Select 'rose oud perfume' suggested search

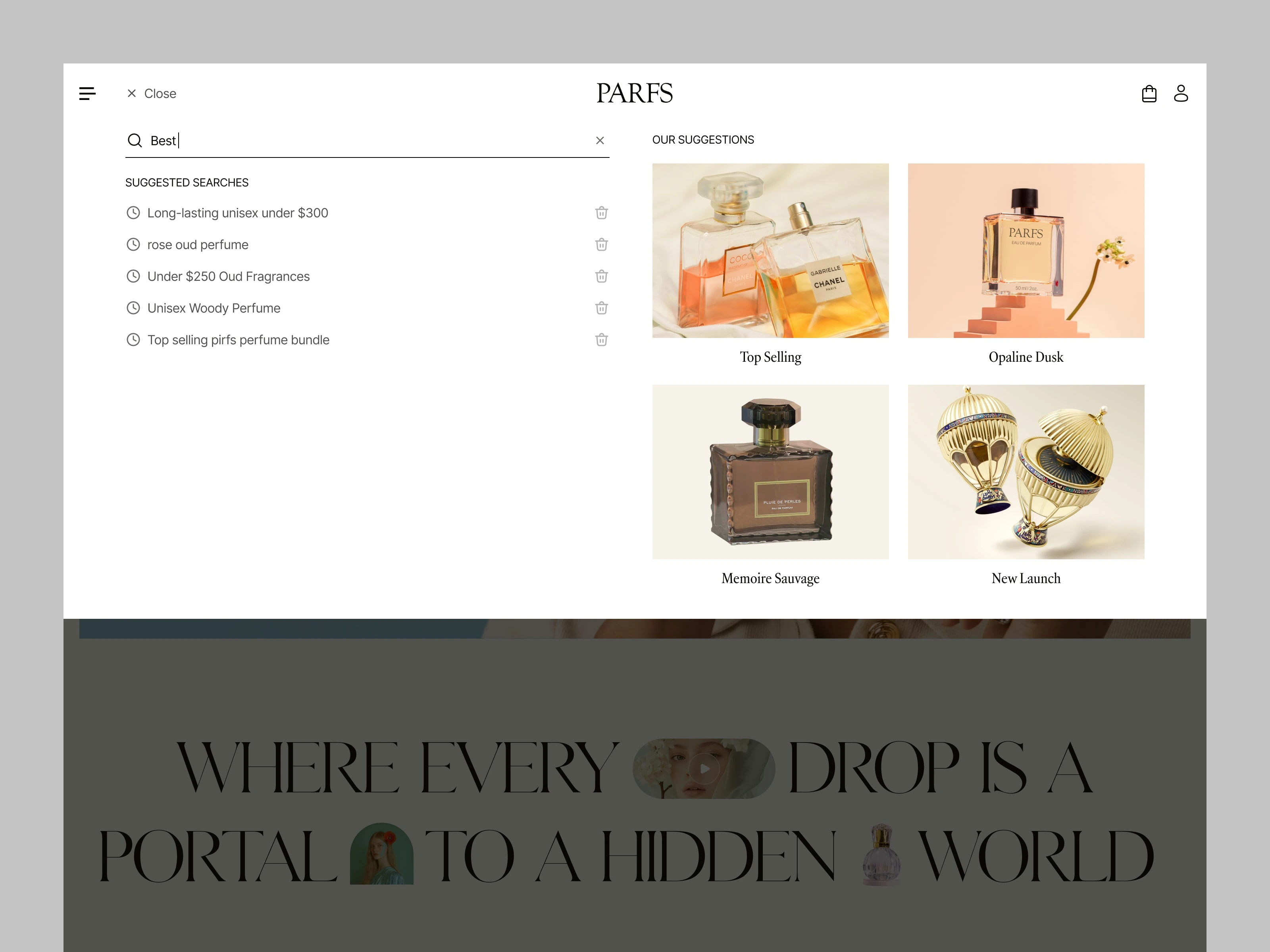(x=198, y=245)
